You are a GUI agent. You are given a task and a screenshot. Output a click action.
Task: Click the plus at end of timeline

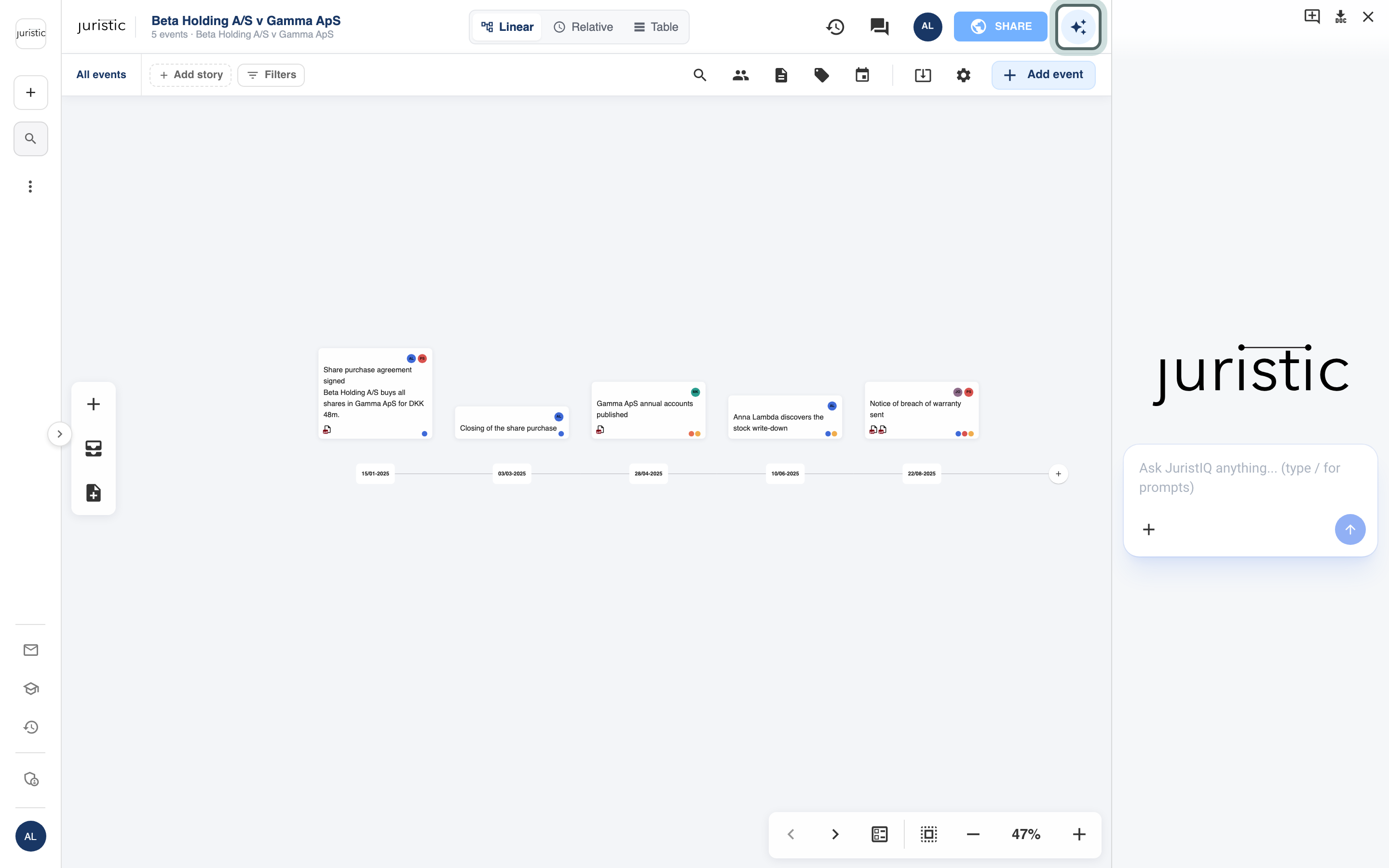(x=1059, y=474)
